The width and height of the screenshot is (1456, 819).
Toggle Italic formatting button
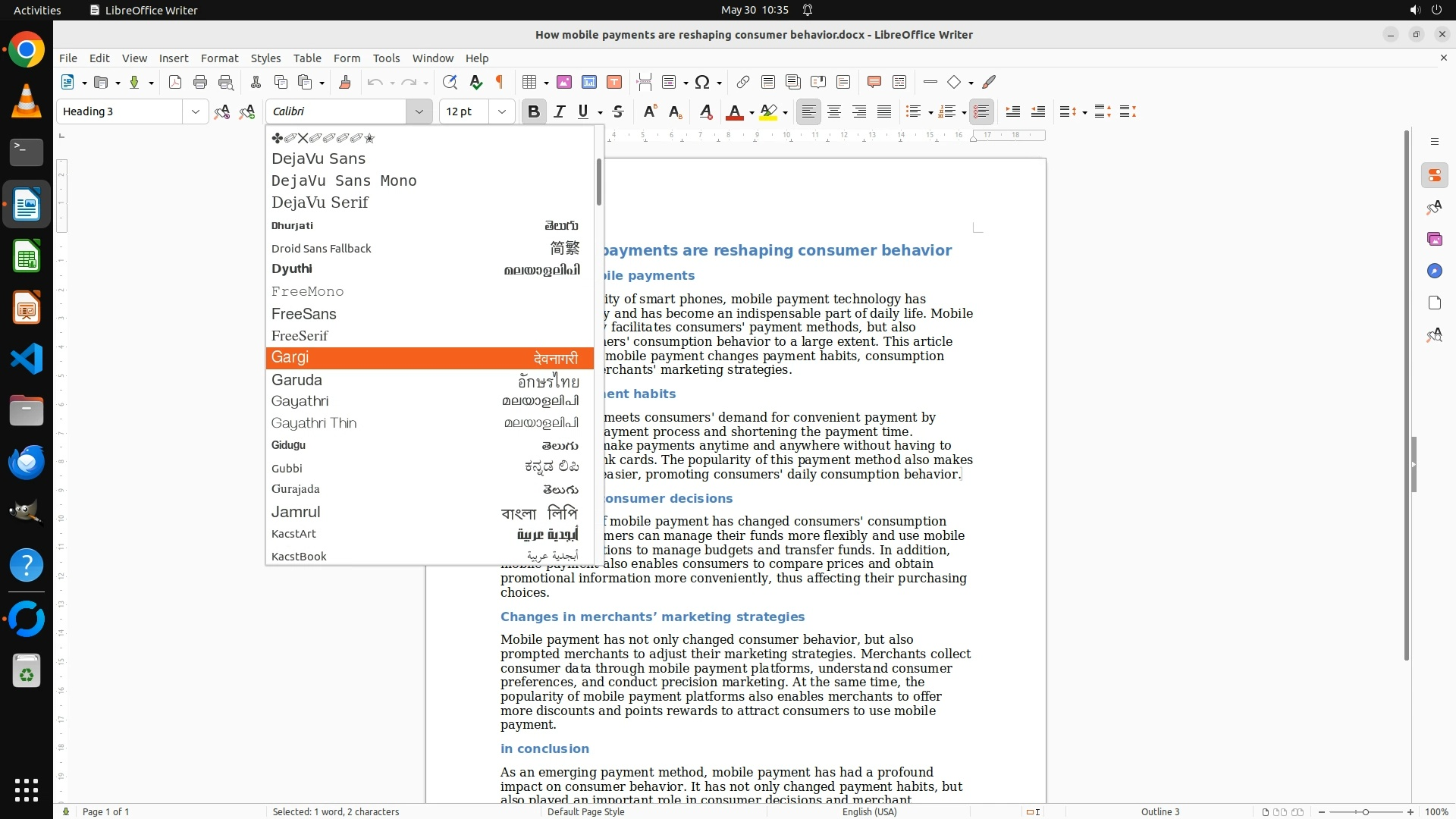[x=560, y=111]
